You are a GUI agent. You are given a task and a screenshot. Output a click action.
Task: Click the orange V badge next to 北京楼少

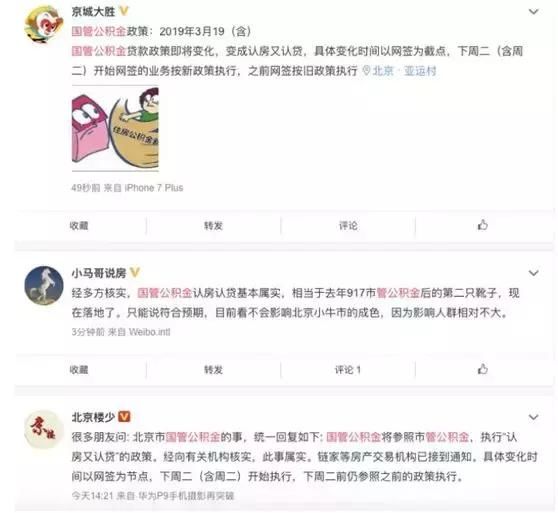click(124, 416)
